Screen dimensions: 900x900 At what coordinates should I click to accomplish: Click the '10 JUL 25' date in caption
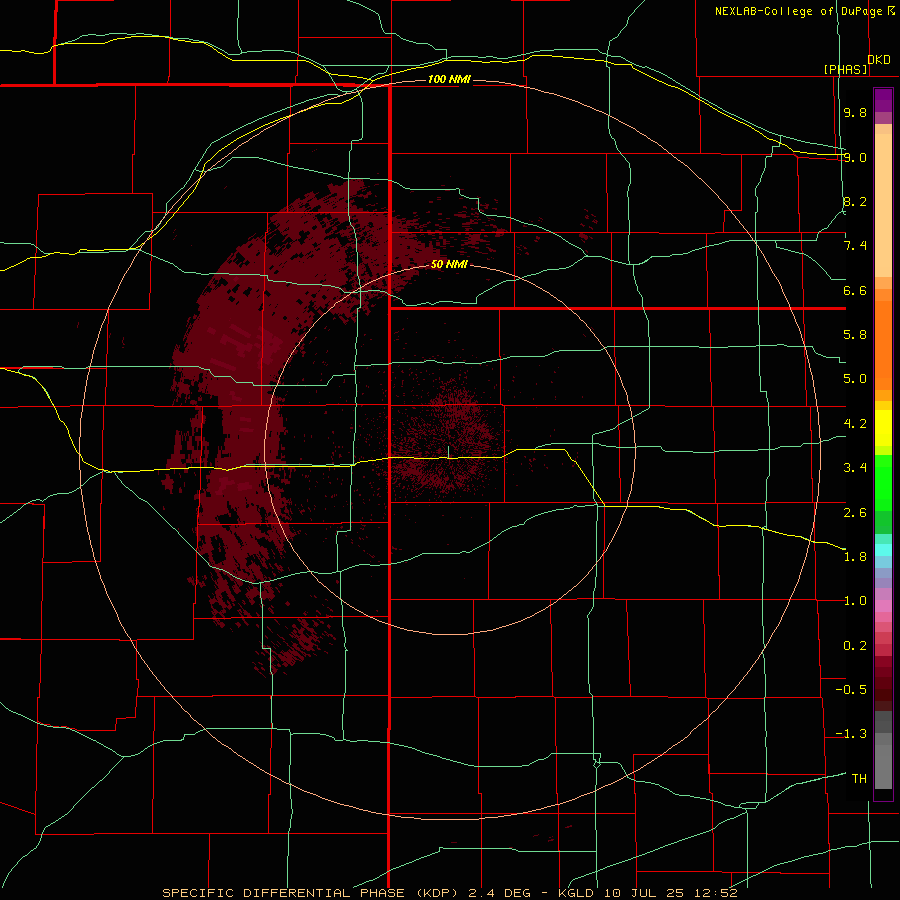pyautogui.click(x=645, y=893)
